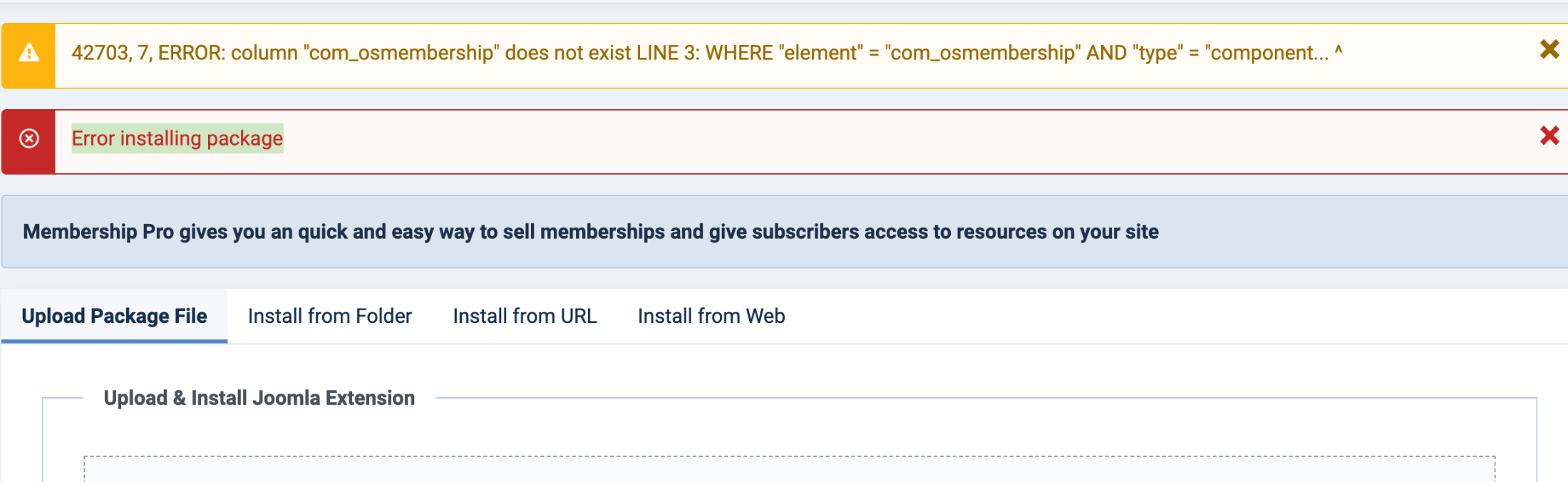This screenshot has width=1568, height=482.
Task: Go to the Install from Web tab
Action: pyautogui.click(x=711, y=316)
